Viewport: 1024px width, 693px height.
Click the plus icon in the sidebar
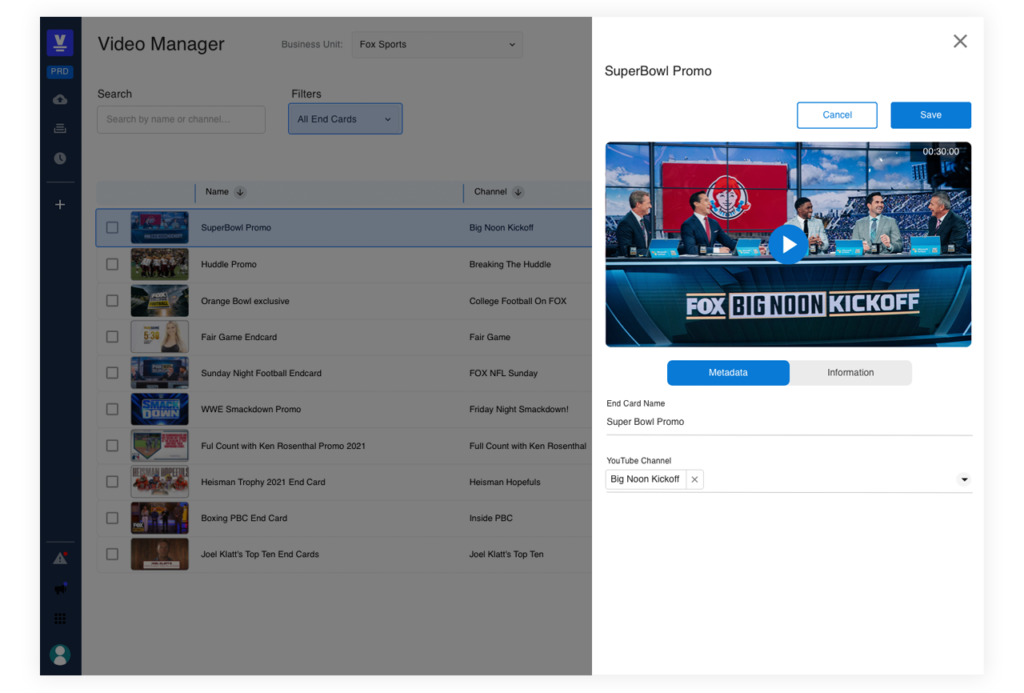(x=60, y=205)
